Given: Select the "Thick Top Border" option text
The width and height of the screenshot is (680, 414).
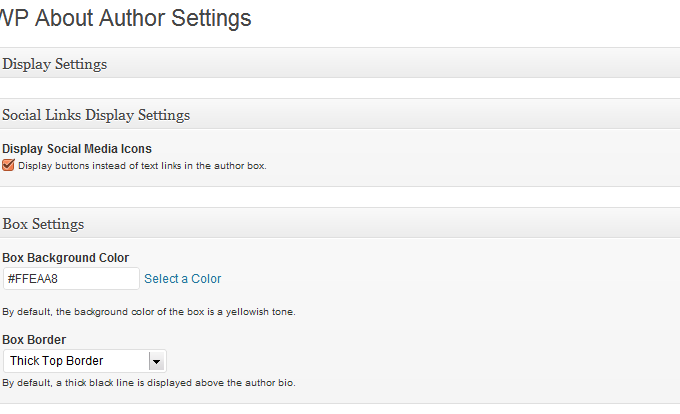Looking at the screenshot, I should (x=57, y=361).
